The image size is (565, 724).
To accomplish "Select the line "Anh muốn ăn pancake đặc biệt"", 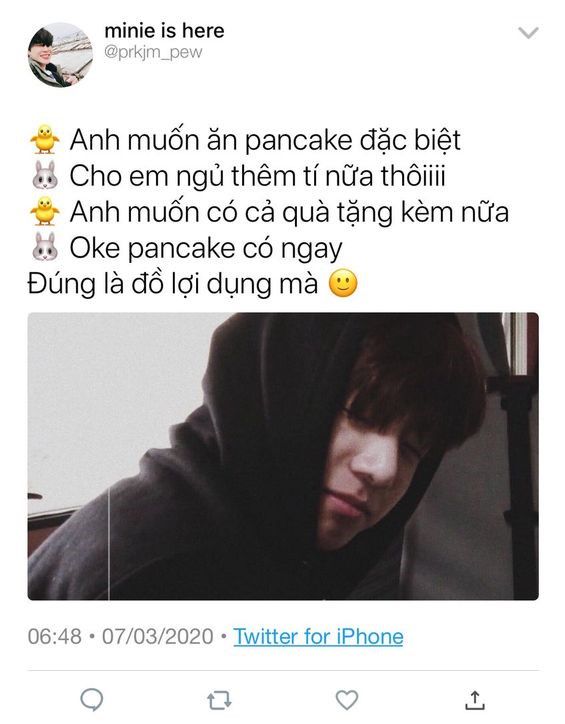I will [x=265, y=140].
